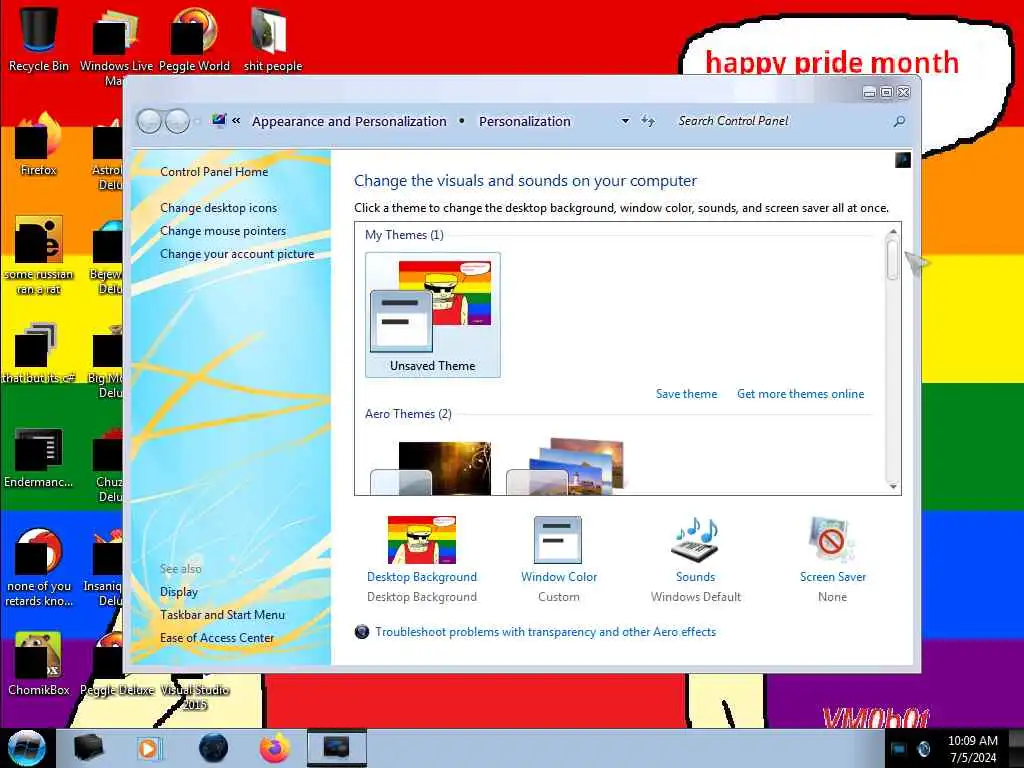Click the help icon in Personalization window

point(903,160)
